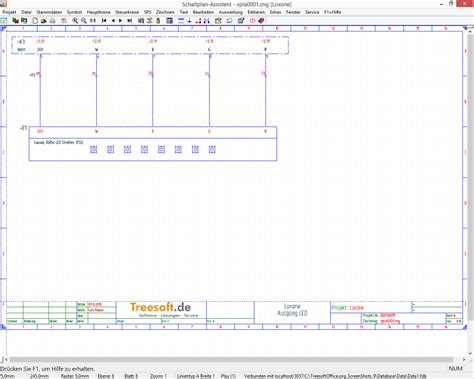Open the Extras menu
This screenshot has height=379, width=474.
coord(275,12)
